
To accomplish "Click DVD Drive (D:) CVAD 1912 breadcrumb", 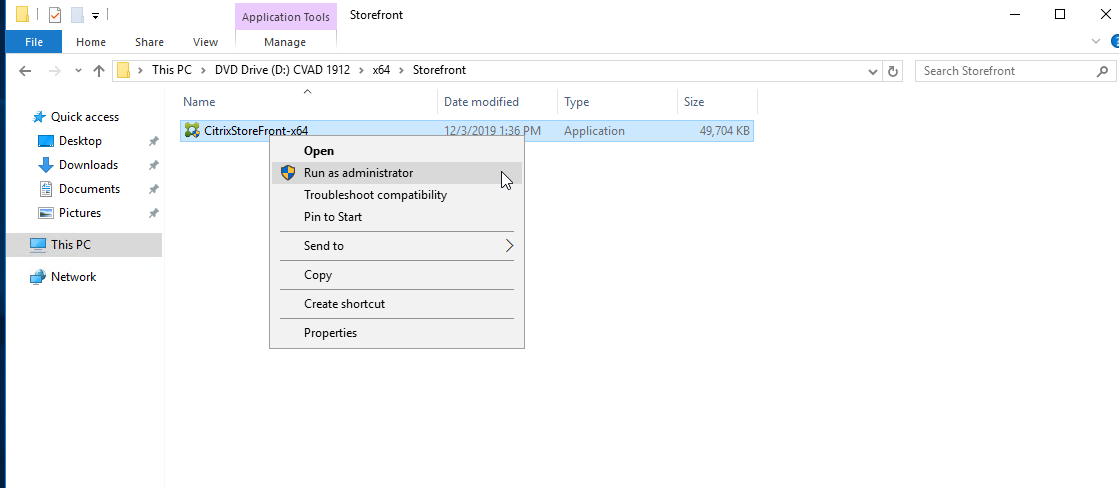I will coord(283,71).
